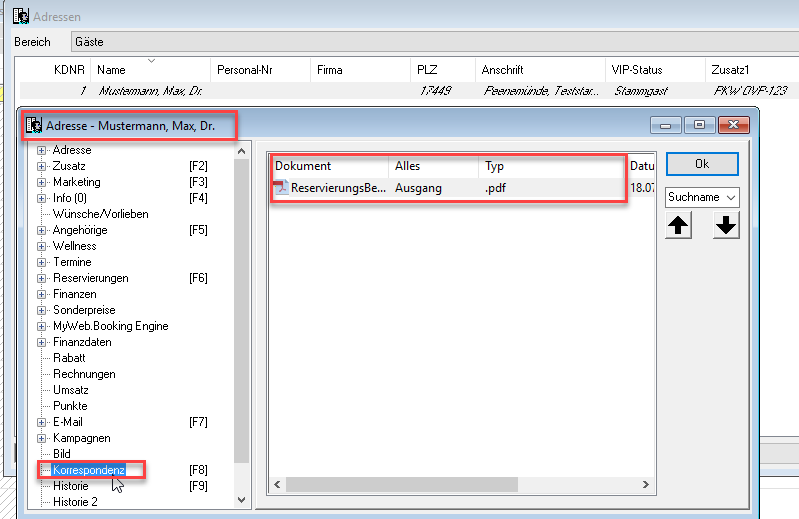Viewport: 799px width, 519px height.
Task: Select Historie [F9] in the tree
Action: tap(71, 486)
